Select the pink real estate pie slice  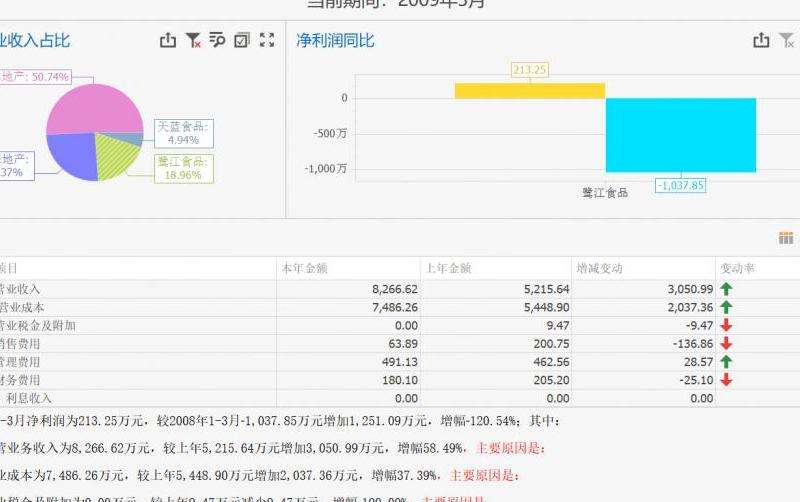point(95,108)
